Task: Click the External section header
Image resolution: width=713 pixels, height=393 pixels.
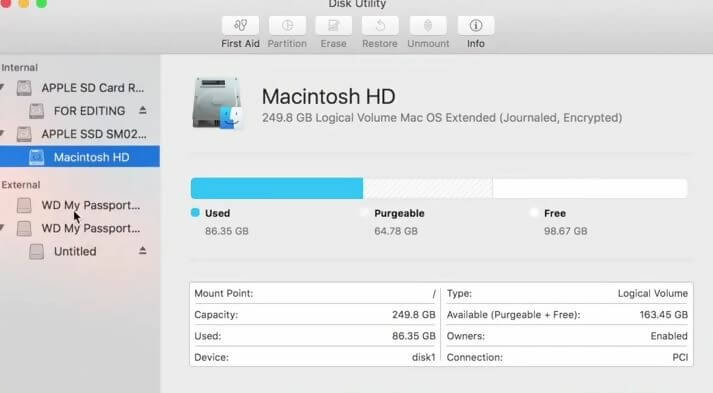Action: coord(20,185)
